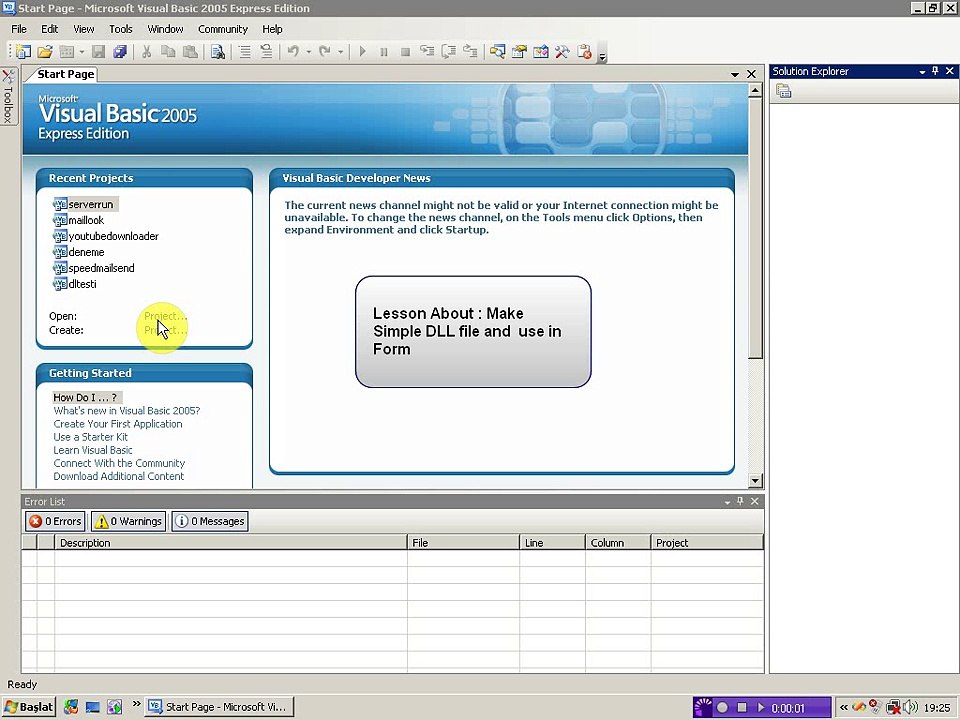960x720 pixels.
Task: Open the Tools menu
Action: point(121,29)
